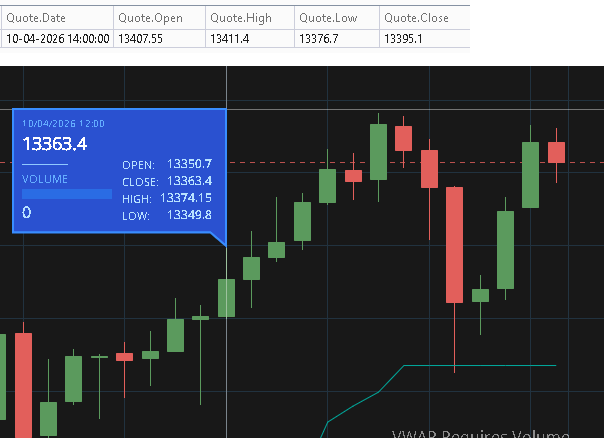The height and width of the screenshot is (438, 604).
Task: Select the 10-04-2026 14:00:00 date cell
Action: click(57, 39)
